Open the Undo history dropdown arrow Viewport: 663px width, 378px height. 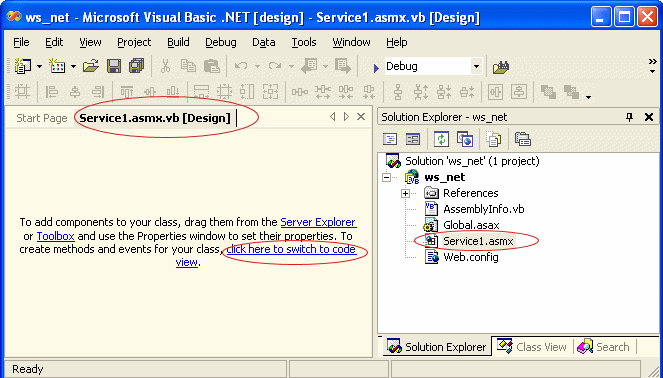(x=257, y=66)
